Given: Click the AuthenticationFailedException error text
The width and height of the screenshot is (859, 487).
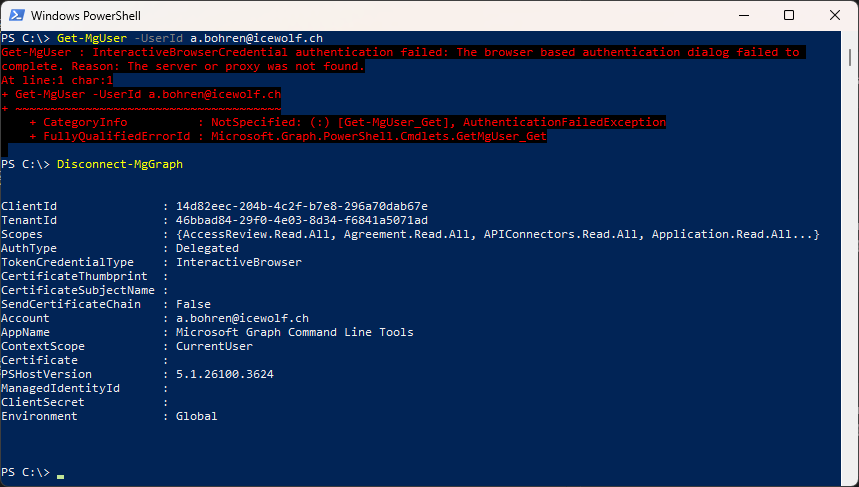Looking at the screenshot, I should point(564,122).
